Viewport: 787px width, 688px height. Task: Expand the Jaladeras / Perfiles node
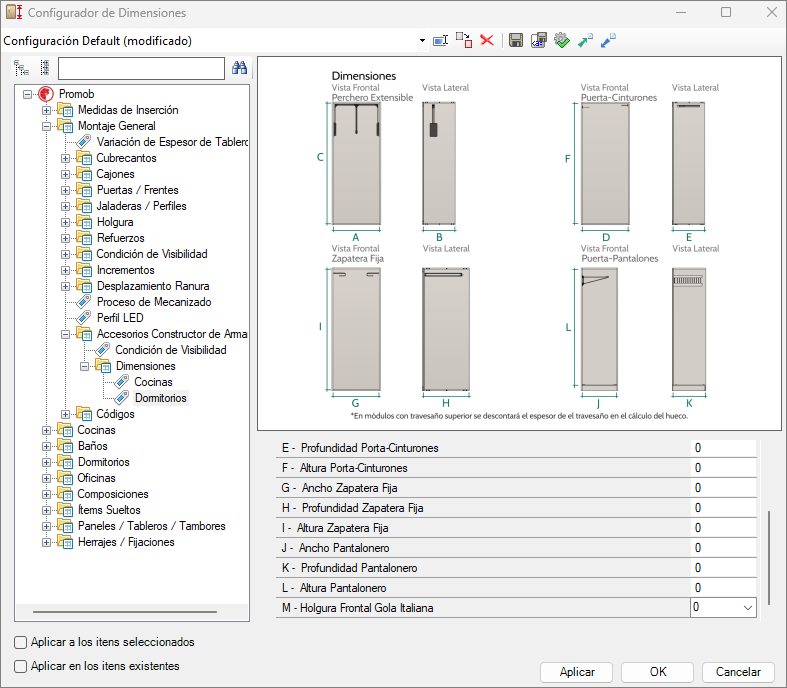point(65,206)
